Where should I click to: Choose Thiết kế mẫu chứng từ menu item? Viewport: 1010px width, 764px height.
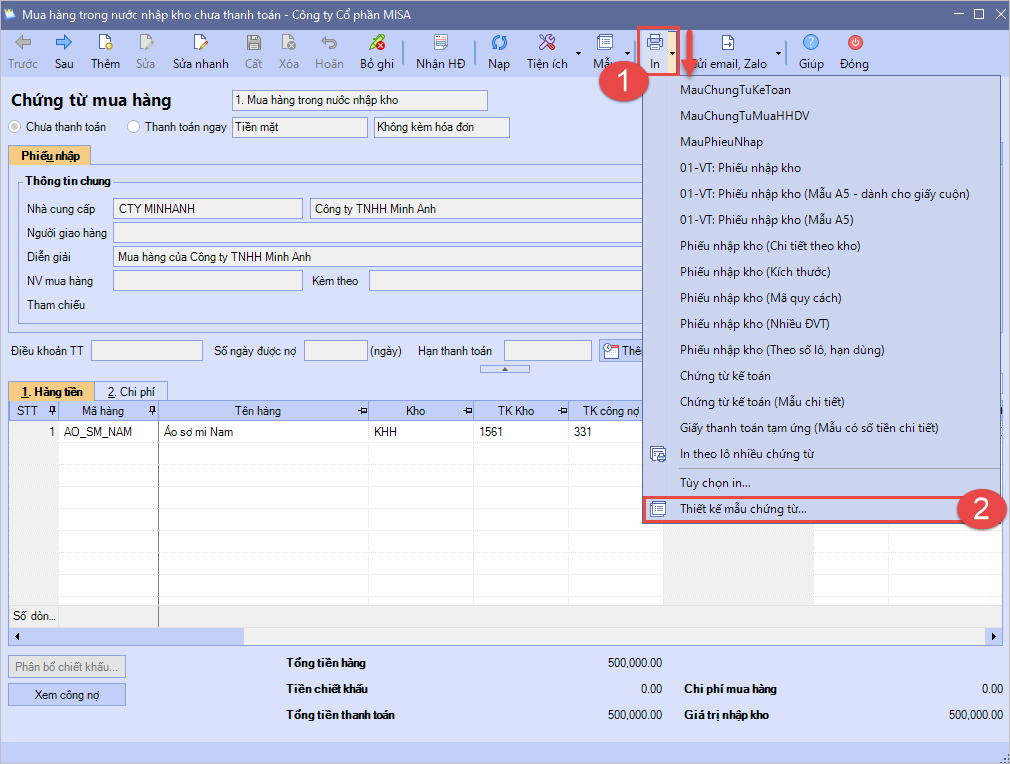point(743,509)
